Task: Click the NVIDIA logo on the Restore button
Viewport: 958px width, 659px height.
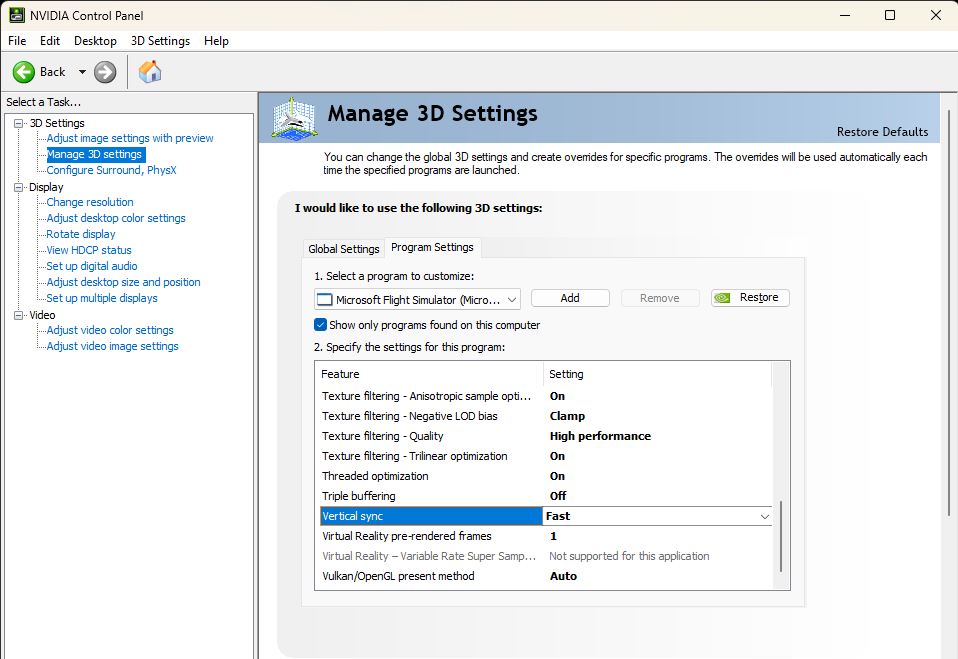Action: pyautogui.click(x=723, y=298)
